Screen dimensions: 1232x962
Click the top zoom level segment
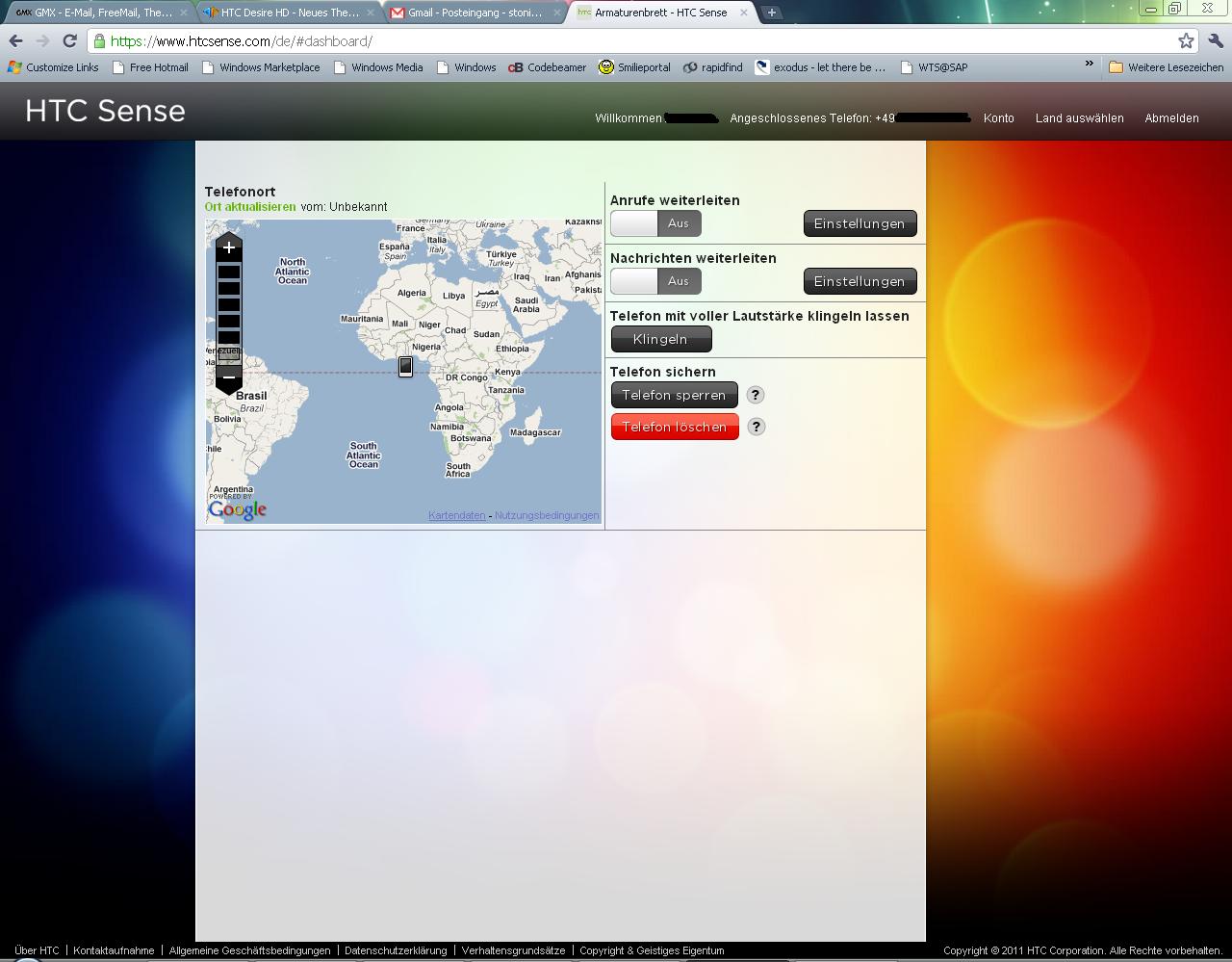click(x=228, y=272)
